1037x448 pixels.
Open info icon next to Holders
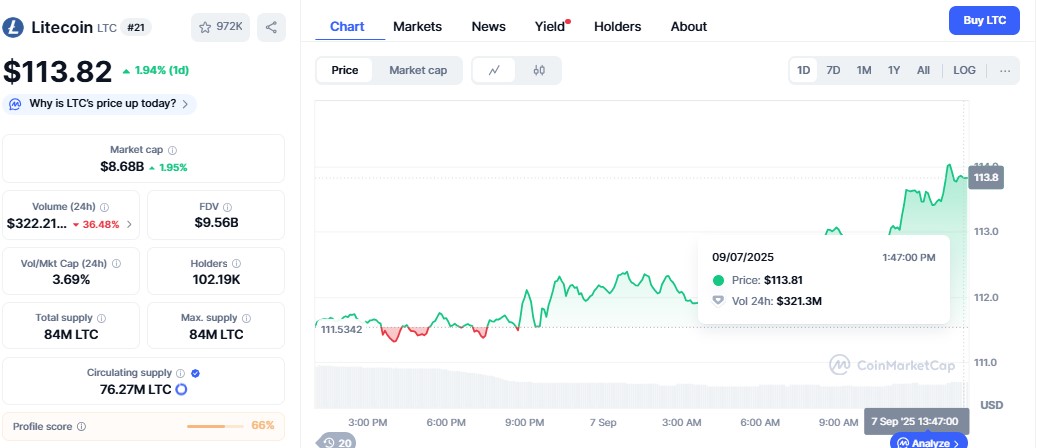[x=237, y=263]
